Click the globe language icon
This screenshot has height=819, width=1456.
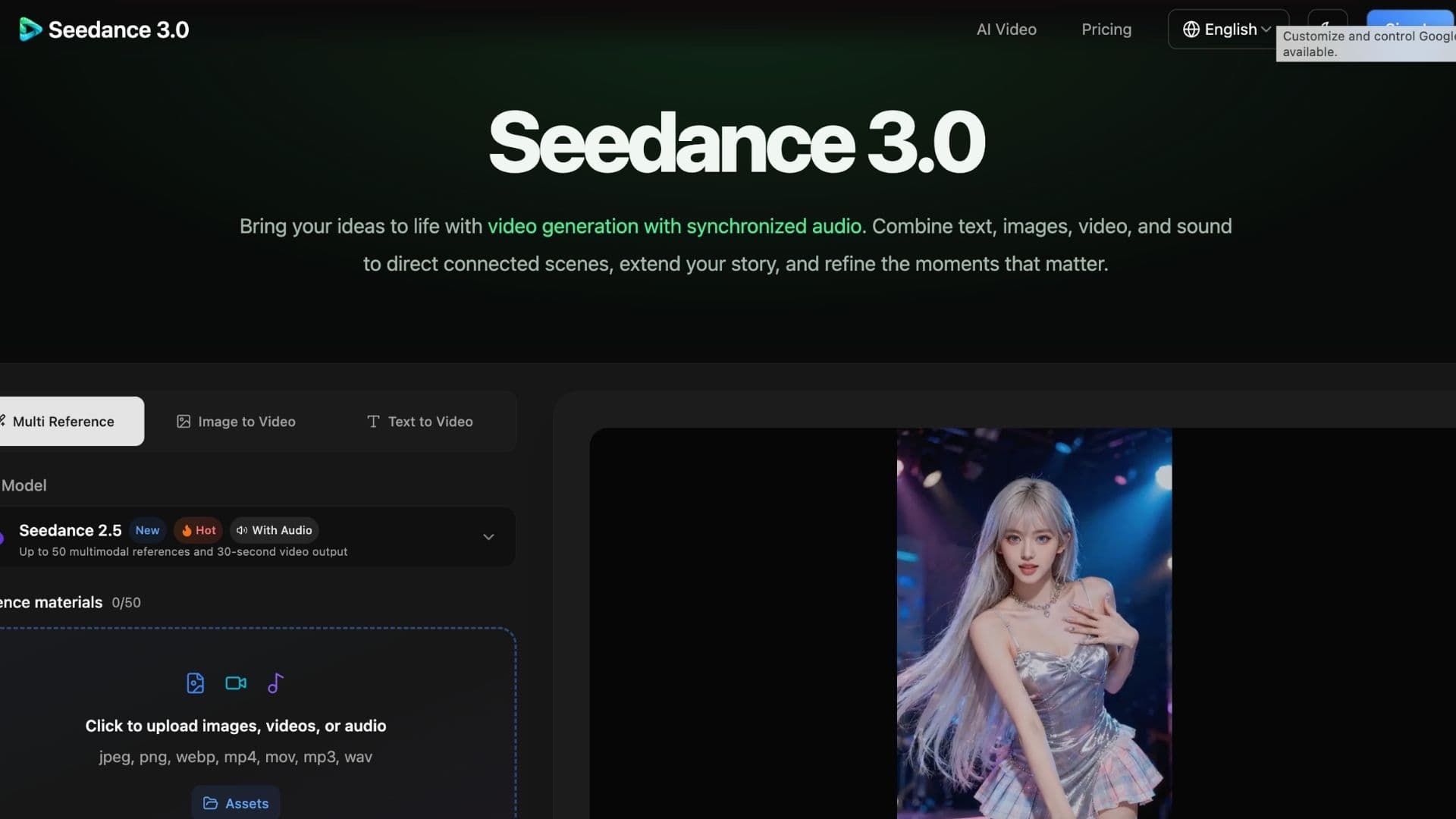(1191, 30)
